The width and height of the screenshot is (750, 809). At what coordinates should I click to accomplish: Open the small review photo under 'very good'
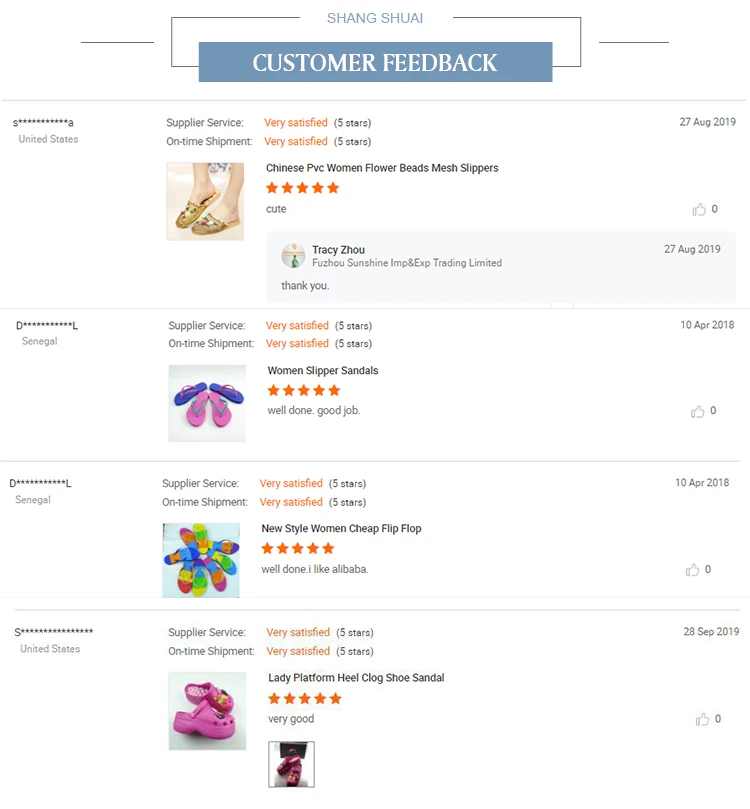291,764
